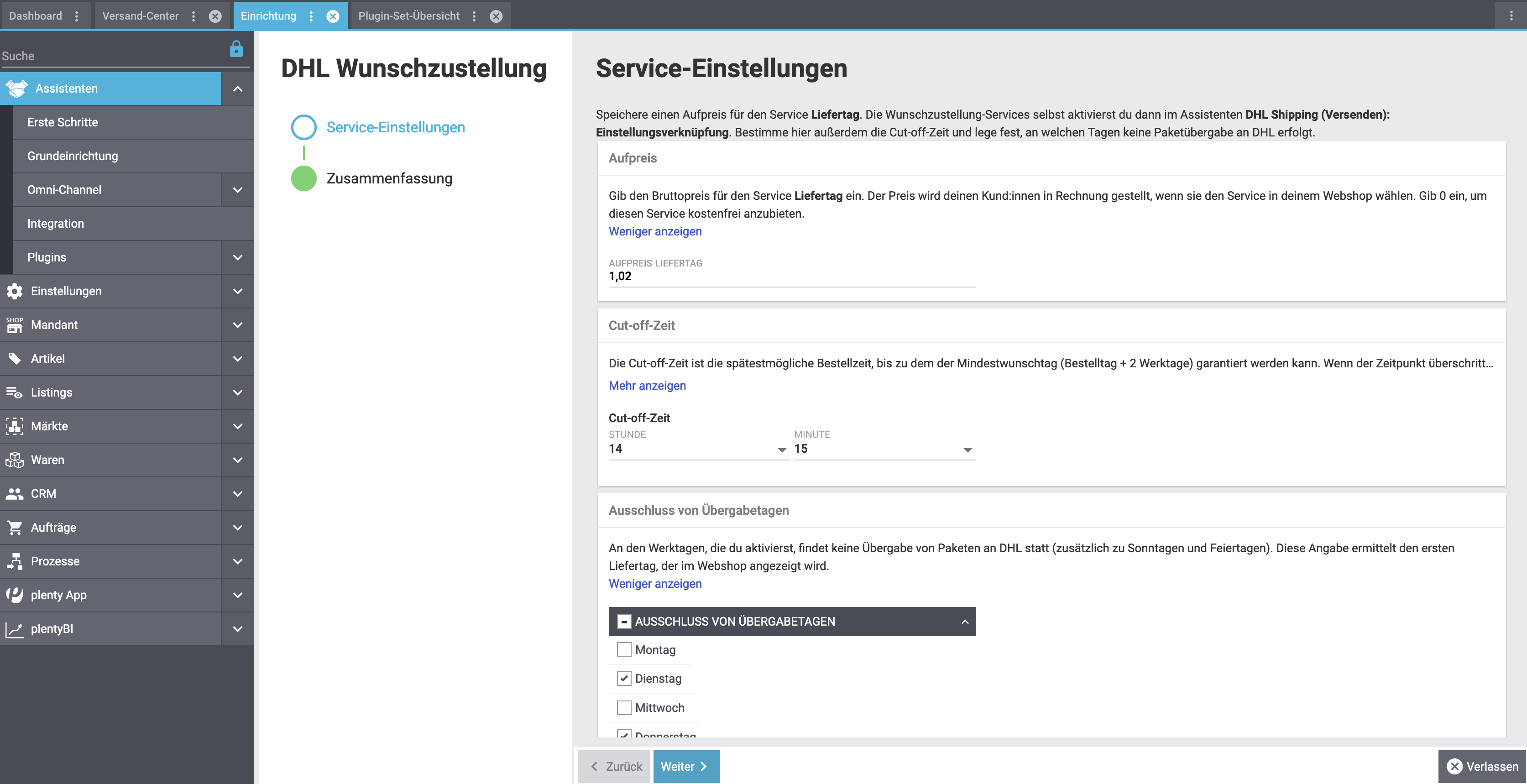Expand the Einstellungen menu chevron
The height and width of the screenshot is (784, 1527).
click(238, 292)
